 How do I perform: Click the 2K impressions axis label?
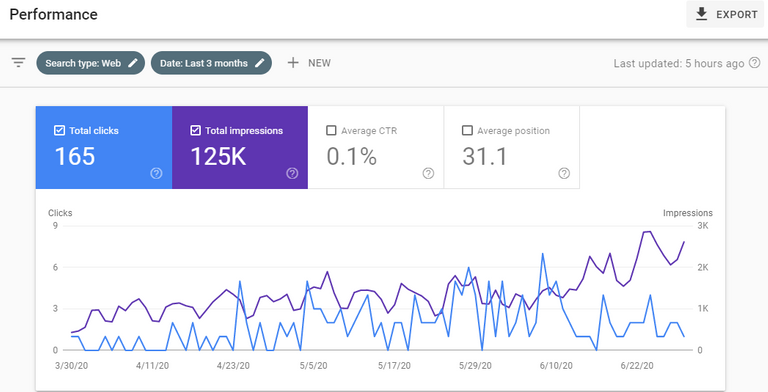pyautogui.click(x=703, y=267)
